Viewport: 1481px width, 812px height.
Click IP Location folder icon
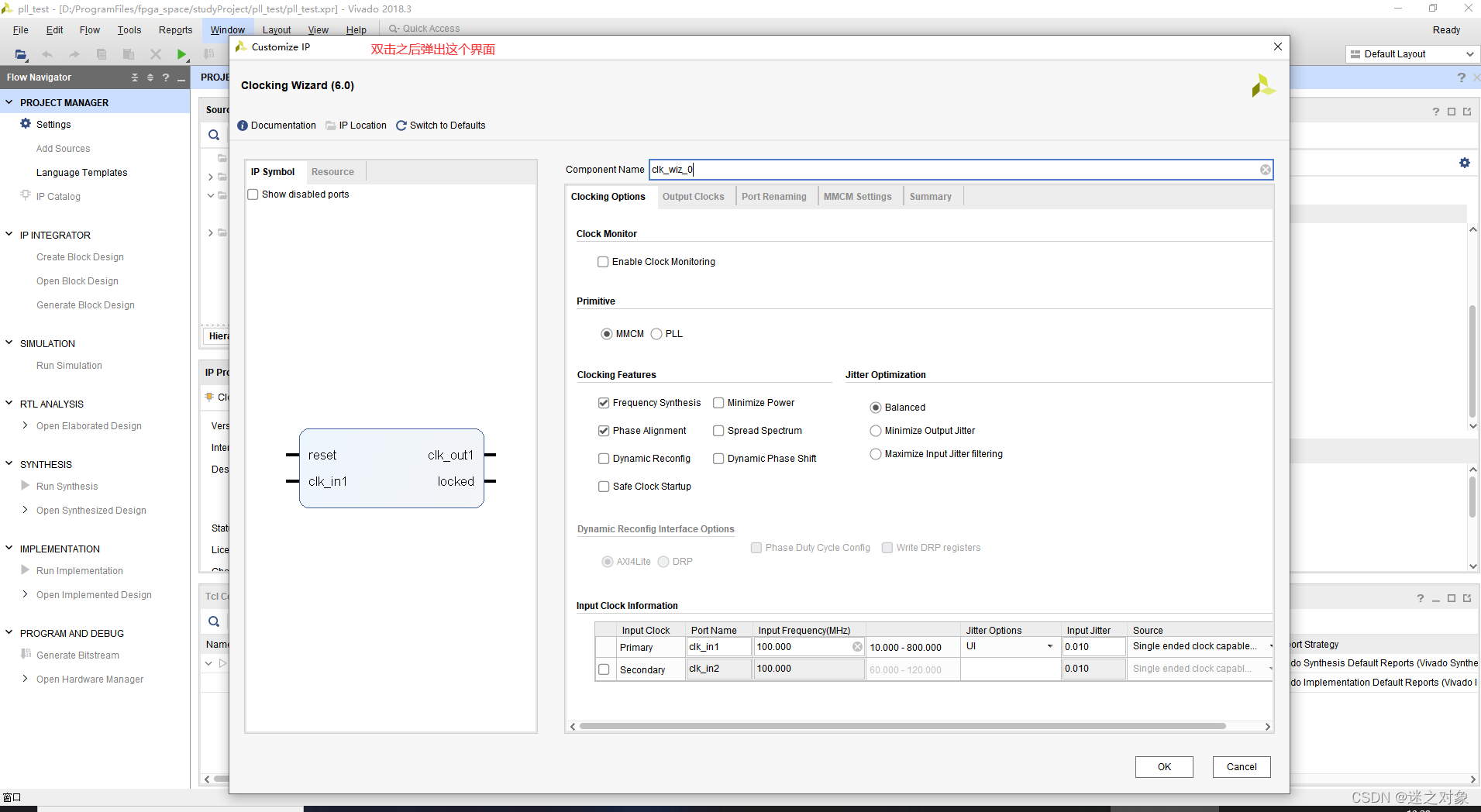pos(331,126)
